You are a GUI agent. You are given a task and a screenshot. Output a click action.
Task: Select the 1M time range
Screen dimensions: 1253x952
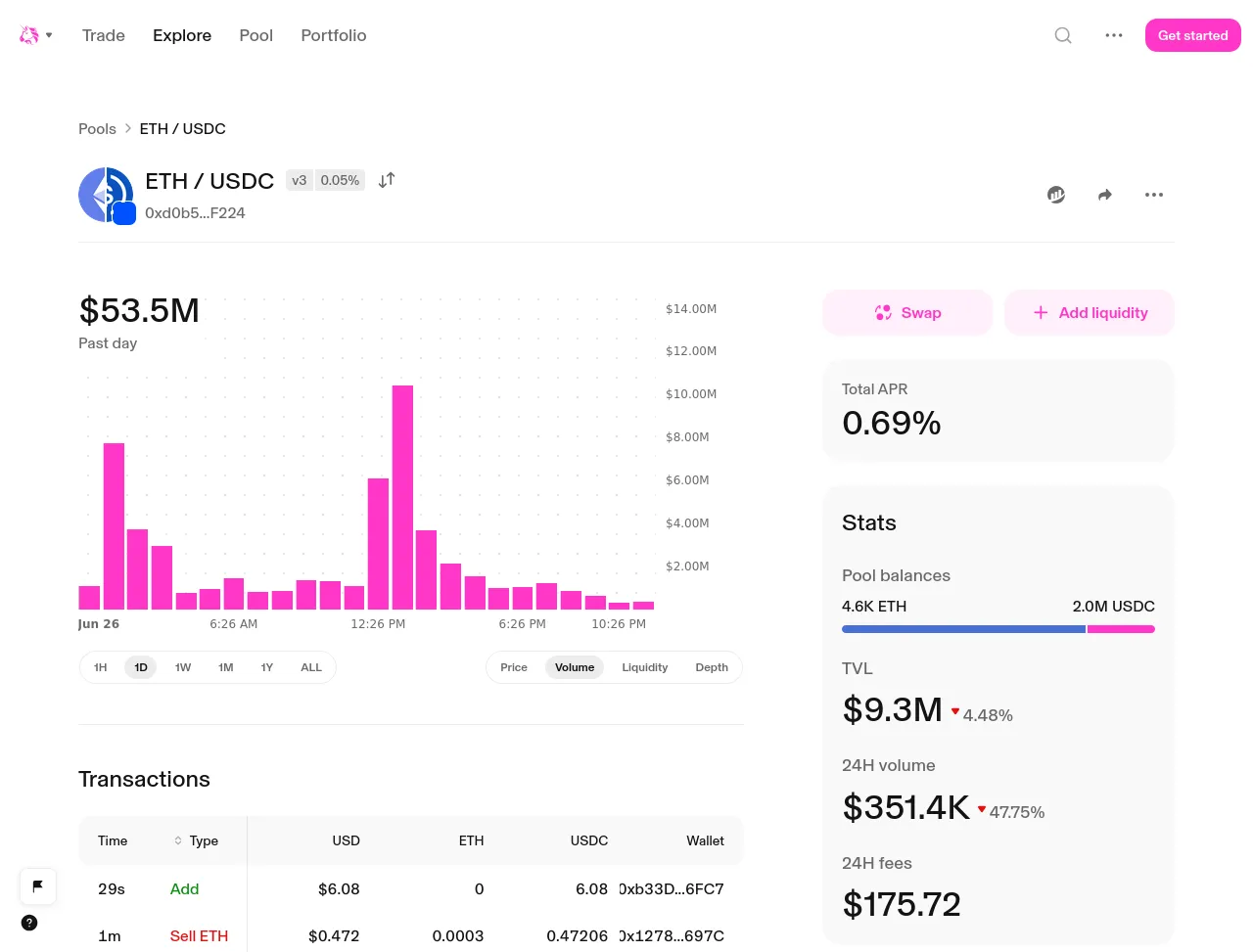click(226, 667)
